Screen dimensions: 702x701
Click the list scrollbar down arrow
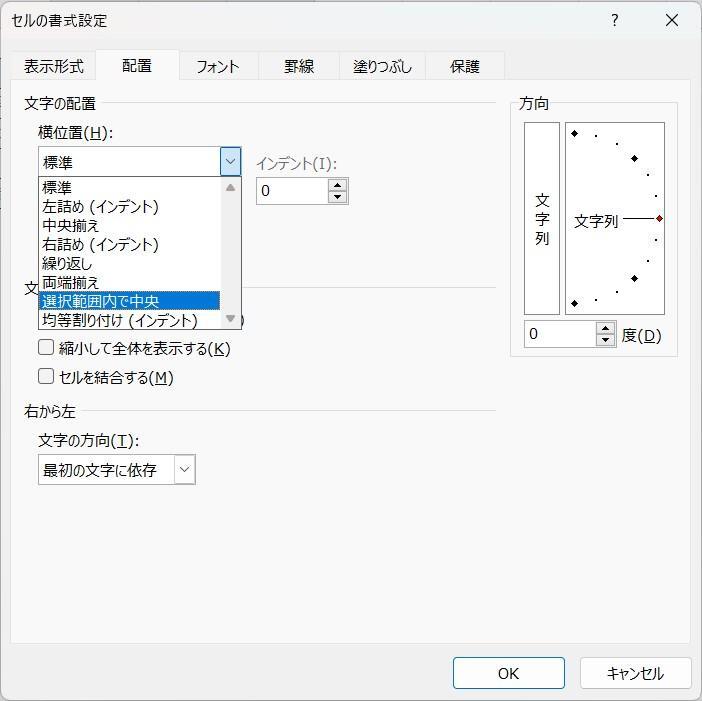[x=231, y=318]
